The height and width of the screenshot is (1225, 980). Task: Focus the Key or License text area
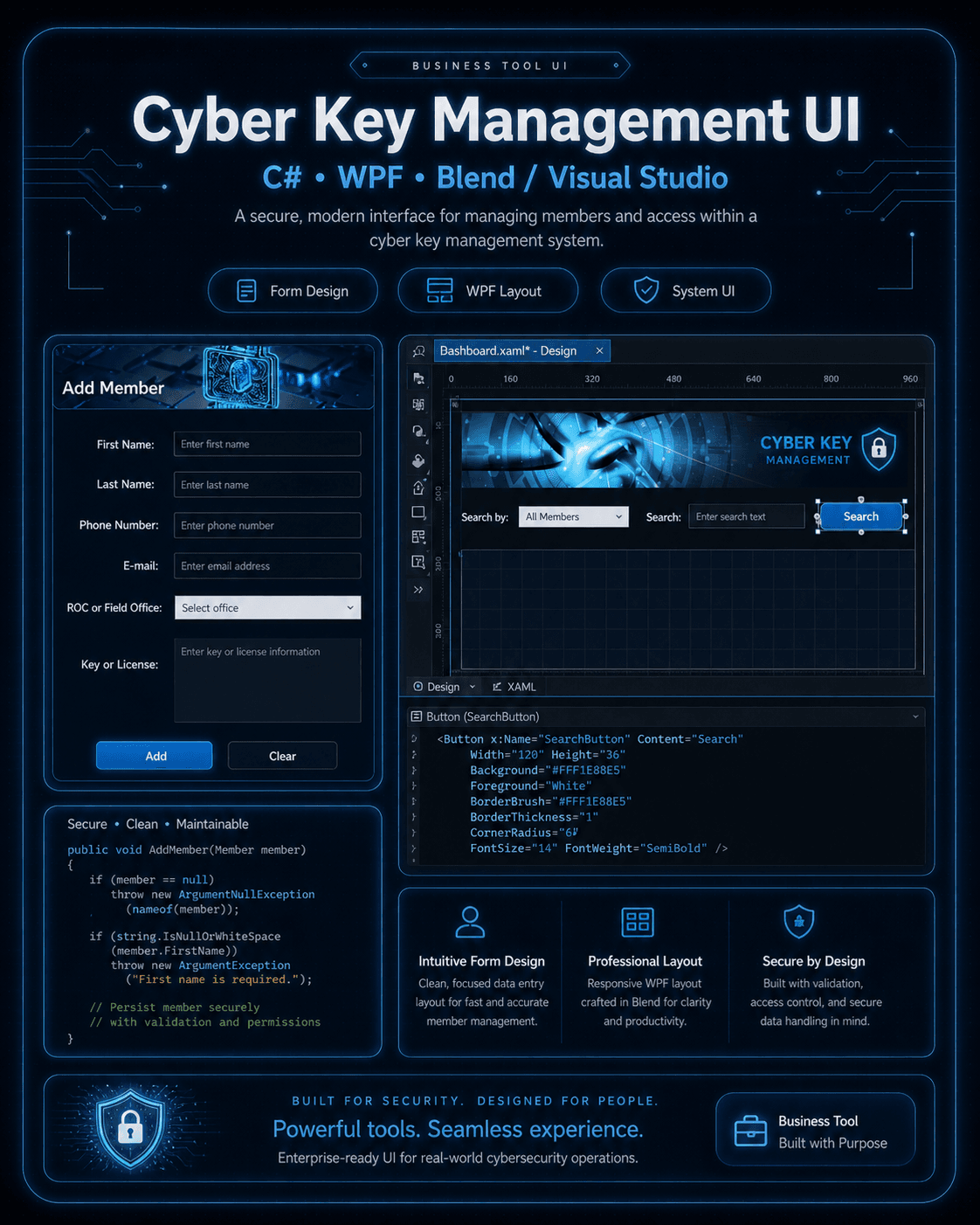click(x=267, y=681)
